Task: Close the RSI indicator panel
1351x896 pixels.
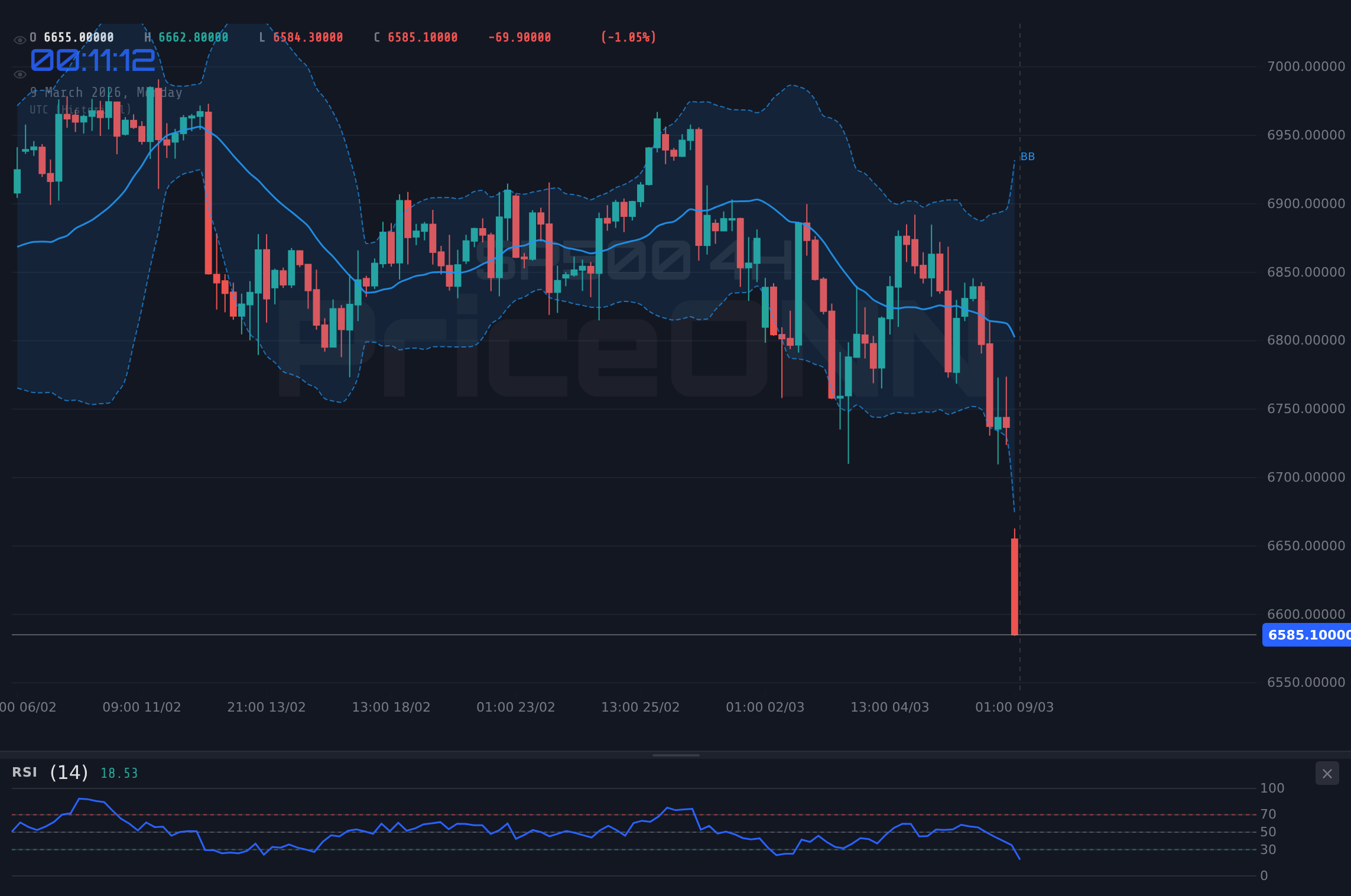Action: coord(1327,774)
